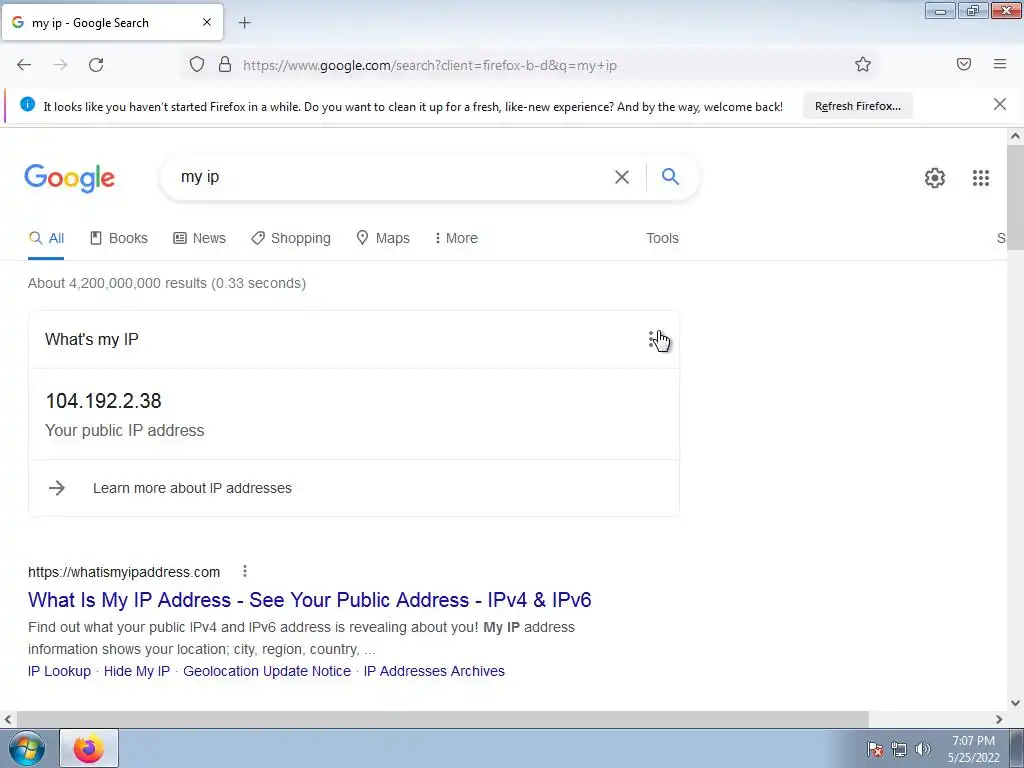Image resolution: width=1024 pixels, height=768 pixels.
Task: Open the search Tools options
Action: tap(662, 238)
